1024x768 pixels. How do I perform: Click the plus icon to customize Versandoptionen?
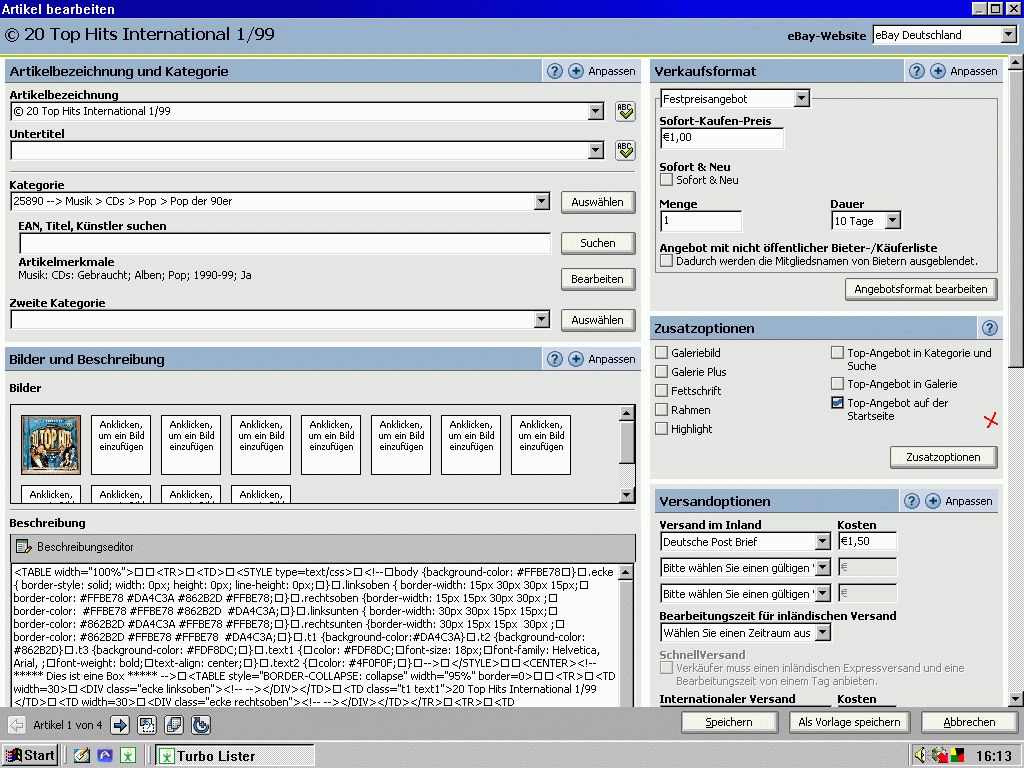click(x=933, y=501)
